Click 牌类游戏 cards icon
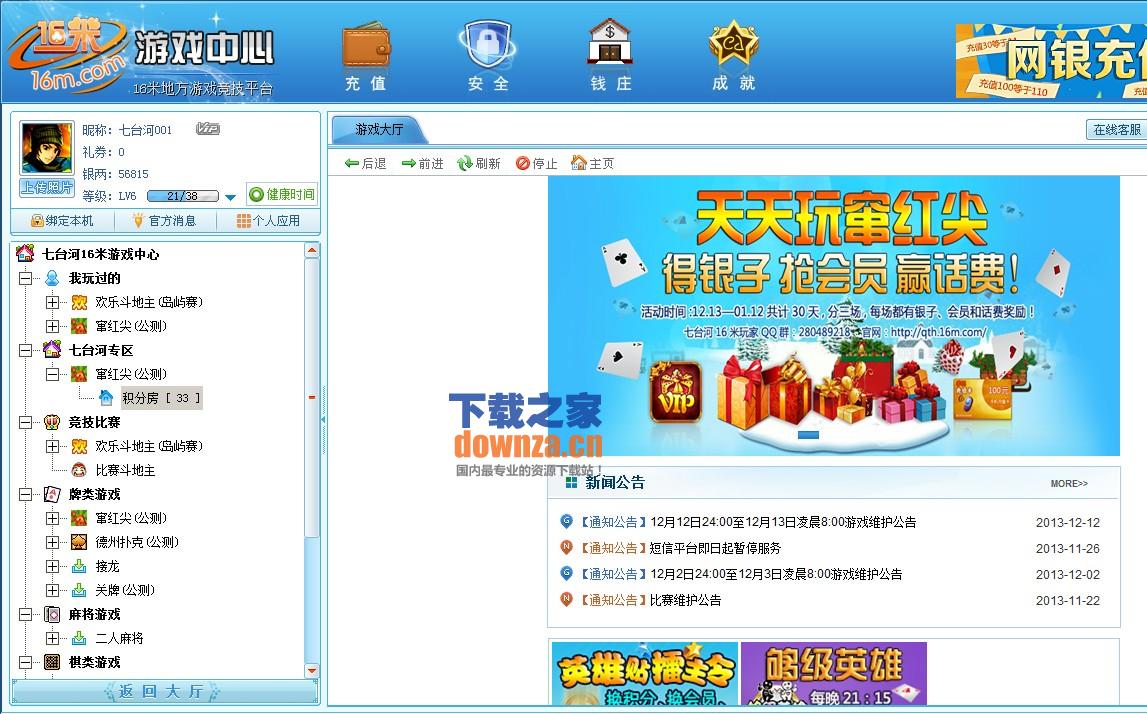Image resolution: width=1147 pixels, height=714 pixels. (x=52, y=495)
